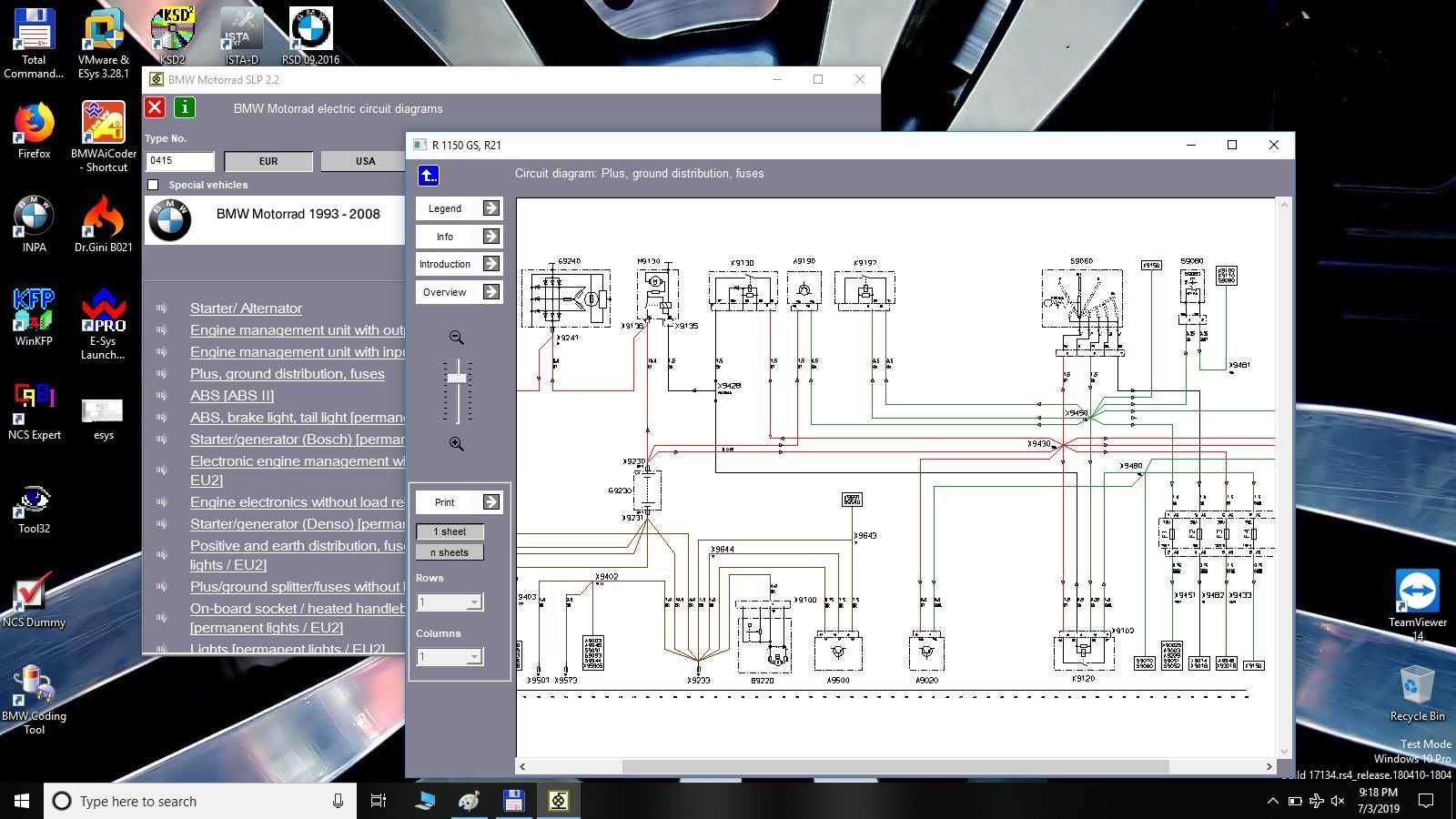The image size is (1456, 819).
Task: Open BMW Coding Tool desktop icon
Action: coord(34,700)
